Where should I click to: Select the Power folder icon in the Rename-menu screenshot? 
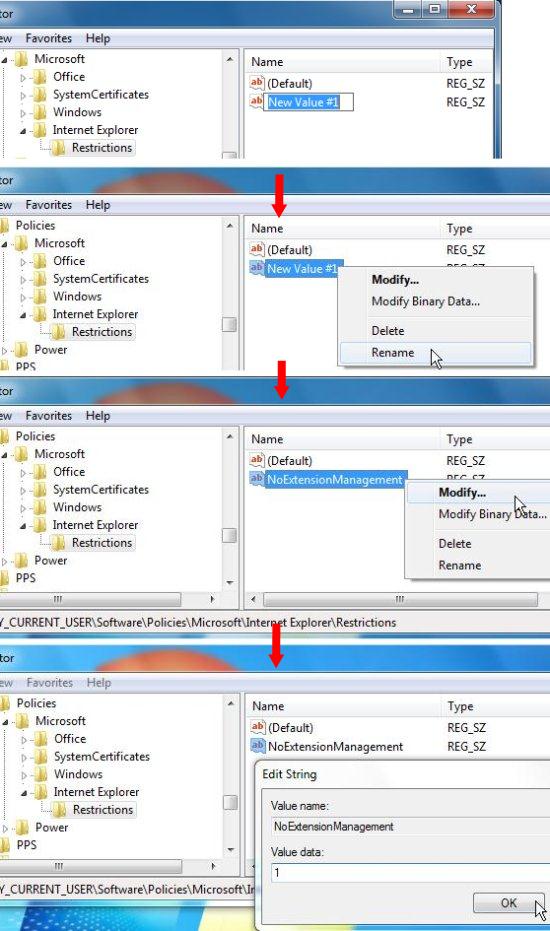point(22,350)
